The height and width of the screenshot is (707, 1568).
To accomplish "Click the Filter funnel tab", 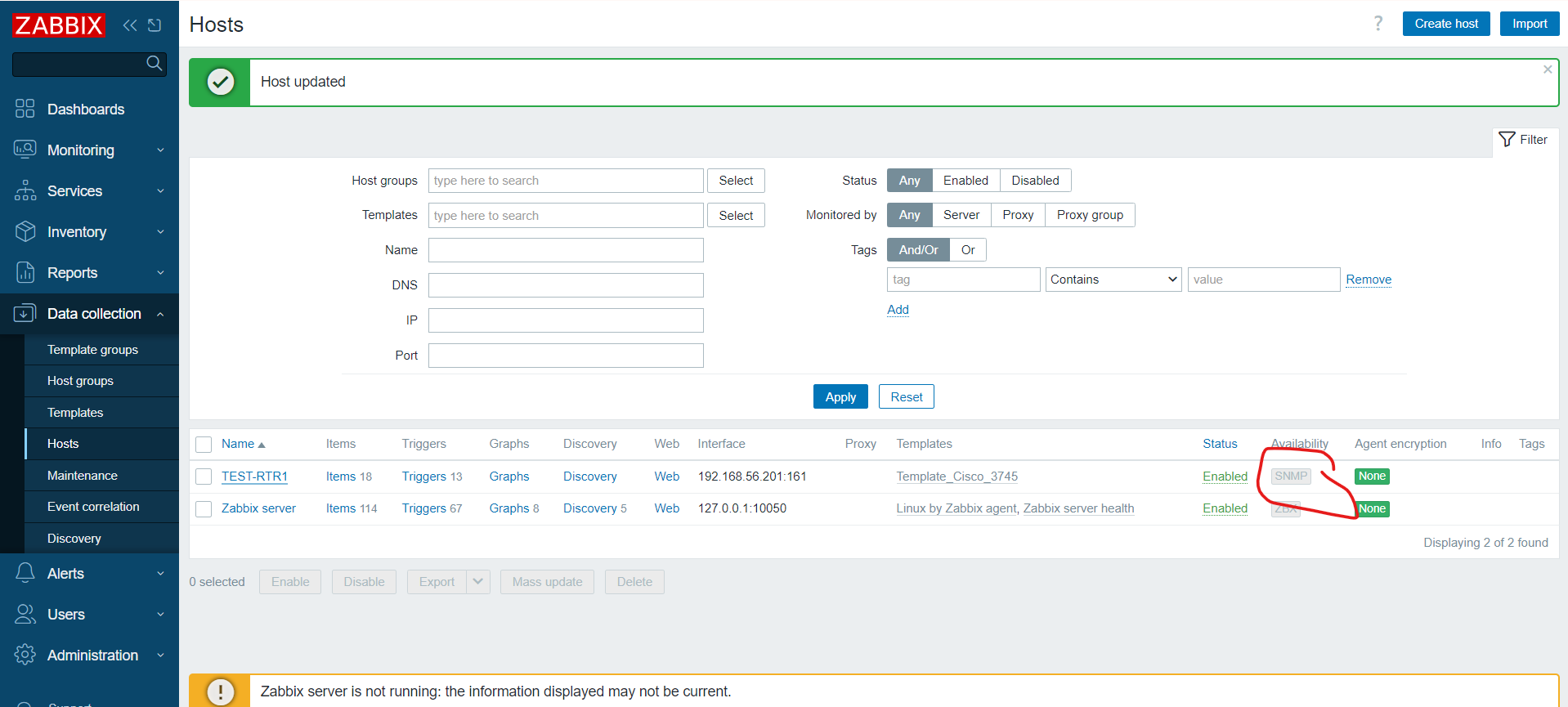I will (1524, 140).
